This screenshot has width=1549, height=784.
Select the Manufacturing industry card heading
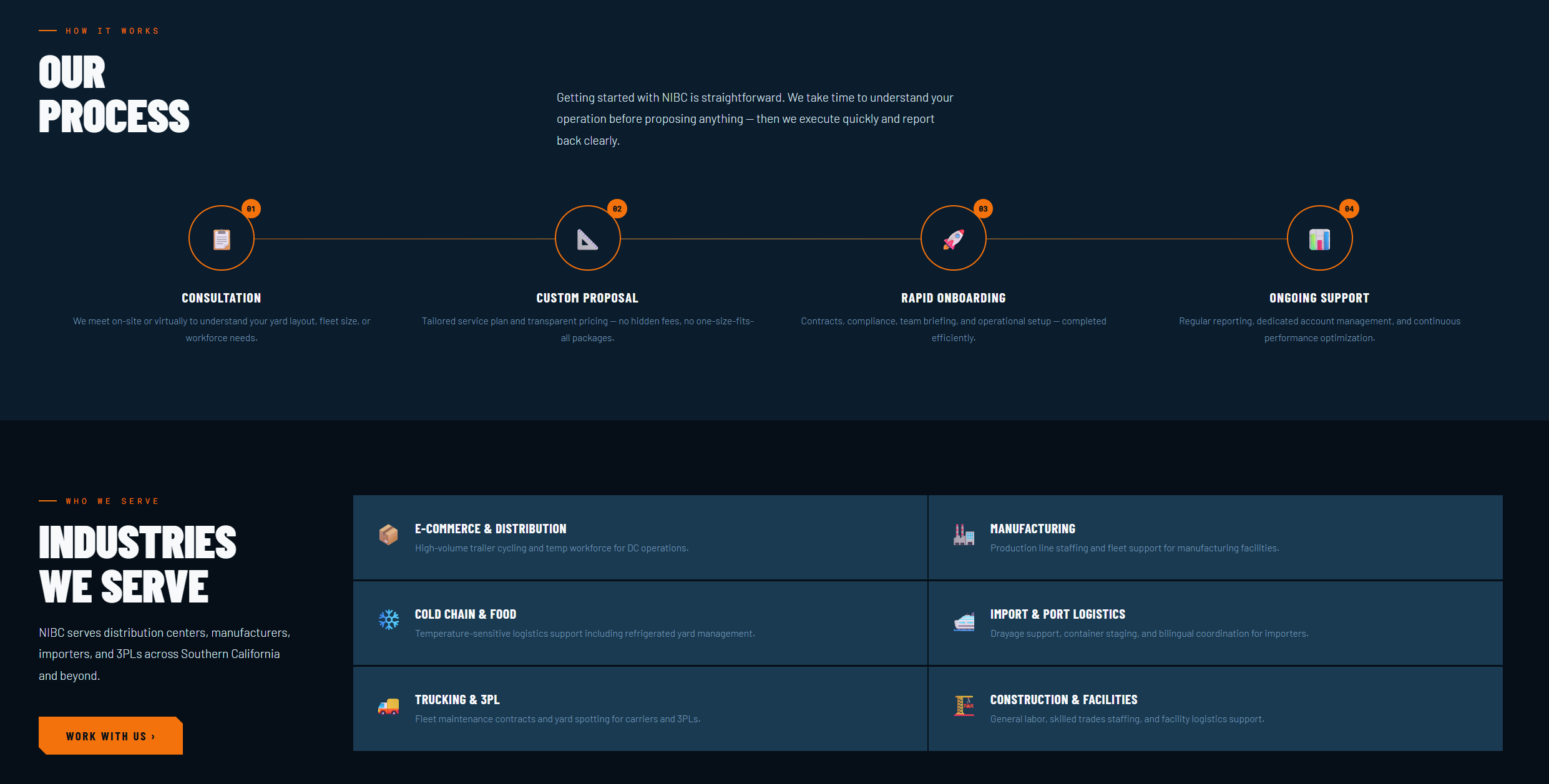pos(1032,529)
